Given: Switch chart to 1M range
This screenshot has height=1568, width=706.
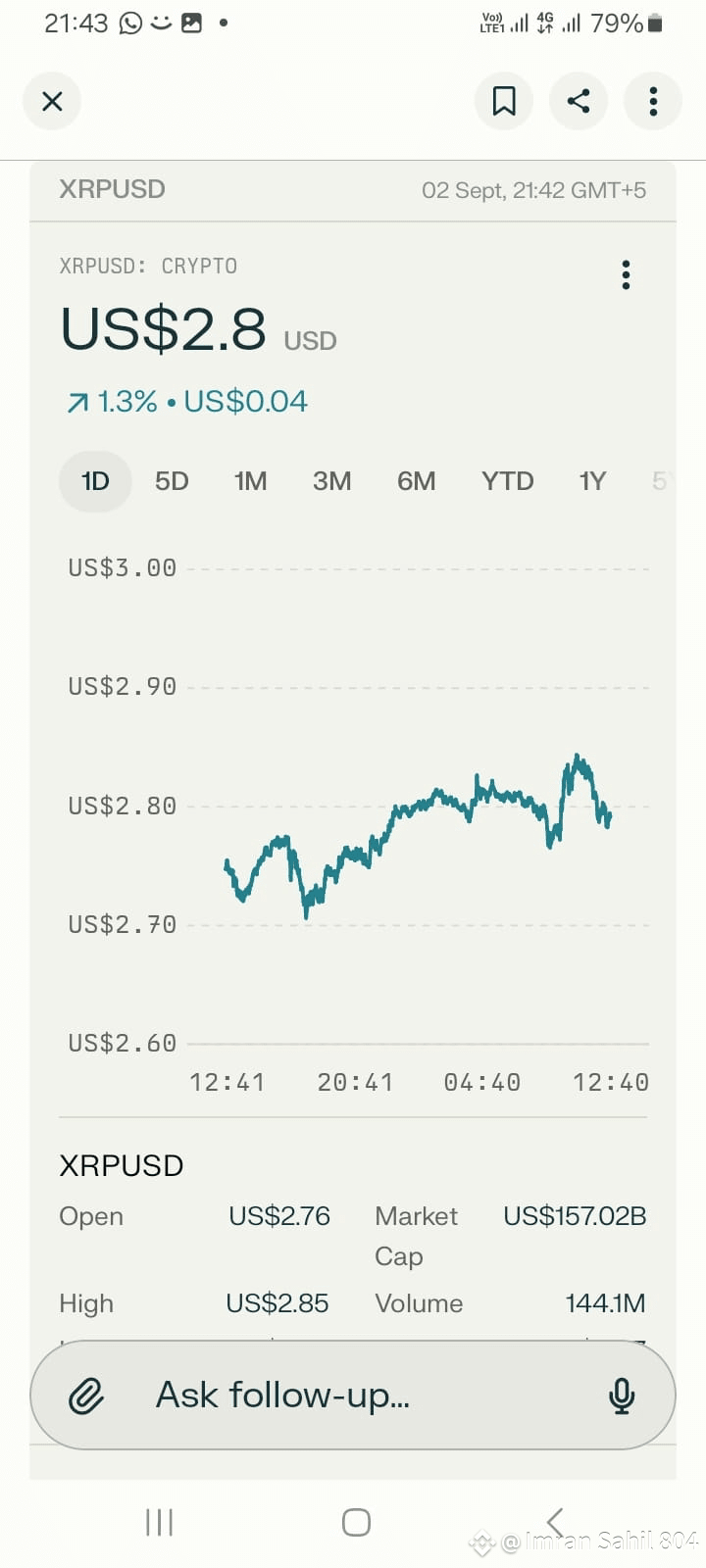Looking at the screenshot, I should click(251, 481).
